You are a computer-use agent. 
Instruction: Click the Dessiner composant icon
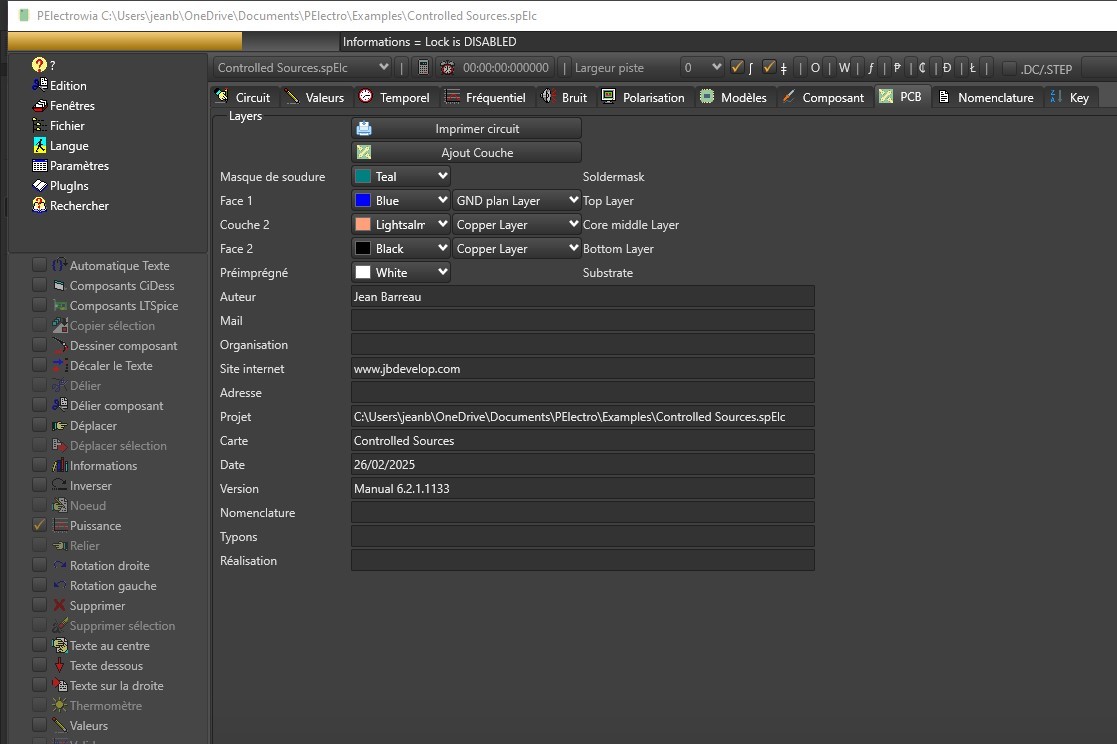[x=60, y=346]
